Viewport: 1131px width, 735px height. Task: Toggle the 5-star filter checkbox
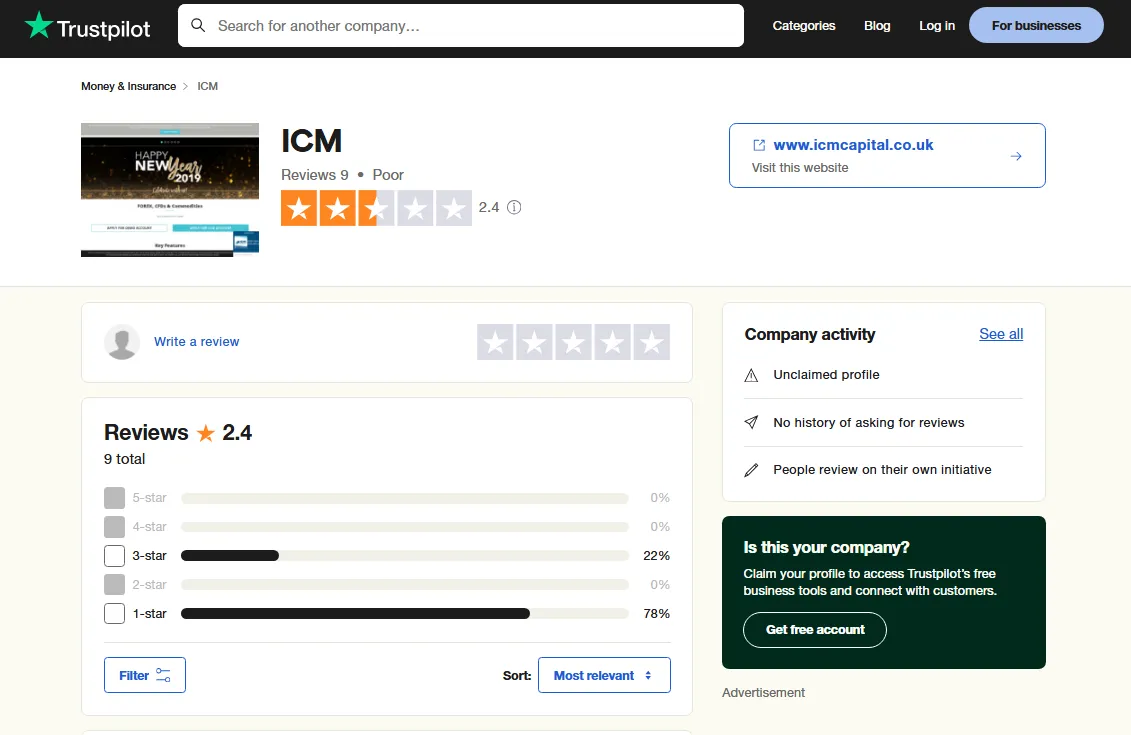tap(115, 498)
